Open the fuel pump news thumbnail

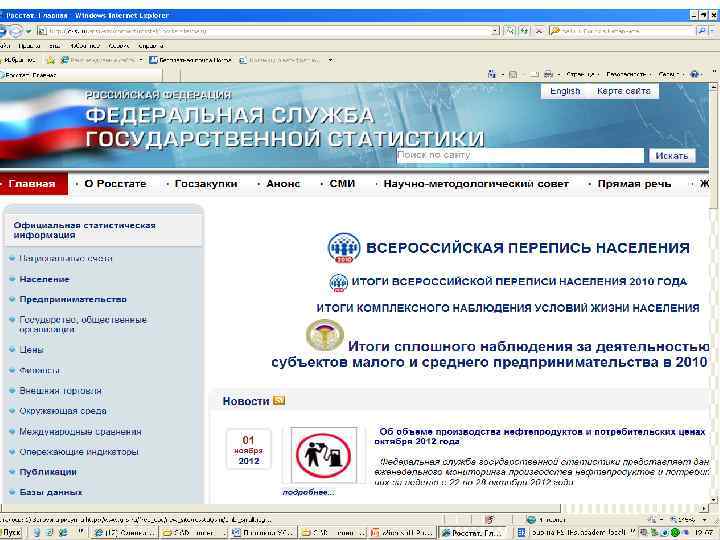click(324, 455)
